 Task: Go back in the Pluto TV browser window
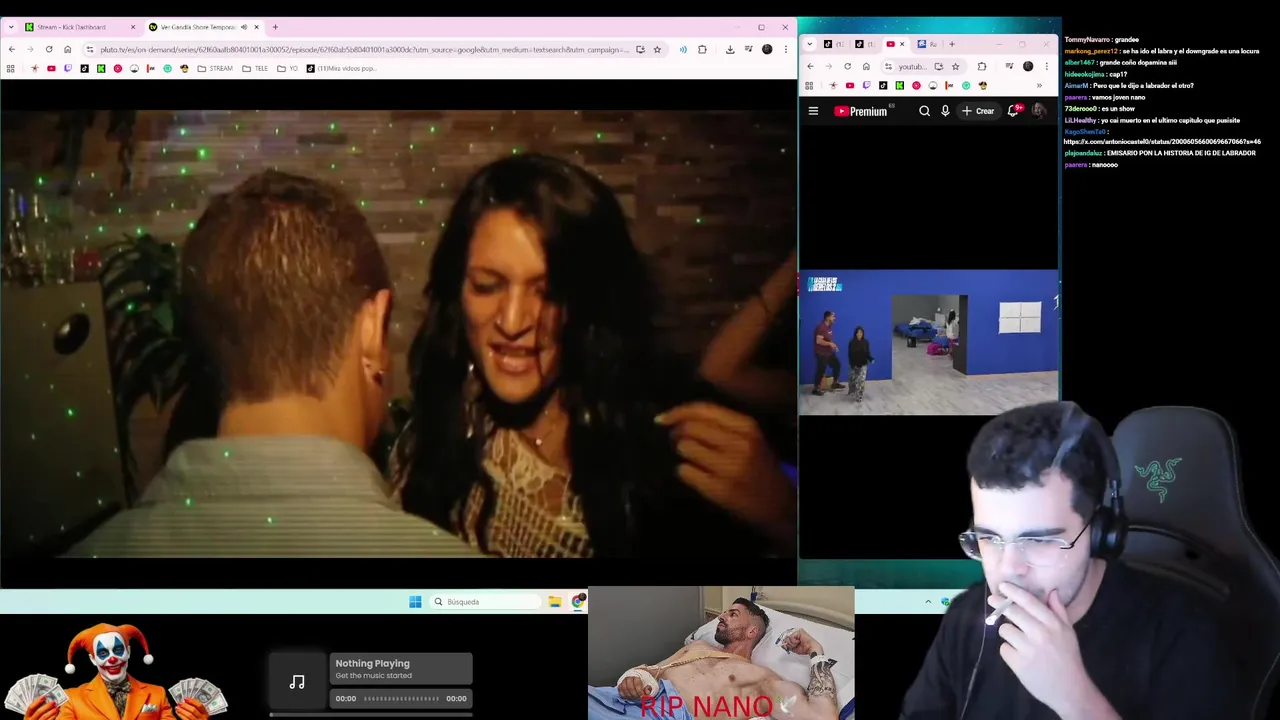[12, 49]
